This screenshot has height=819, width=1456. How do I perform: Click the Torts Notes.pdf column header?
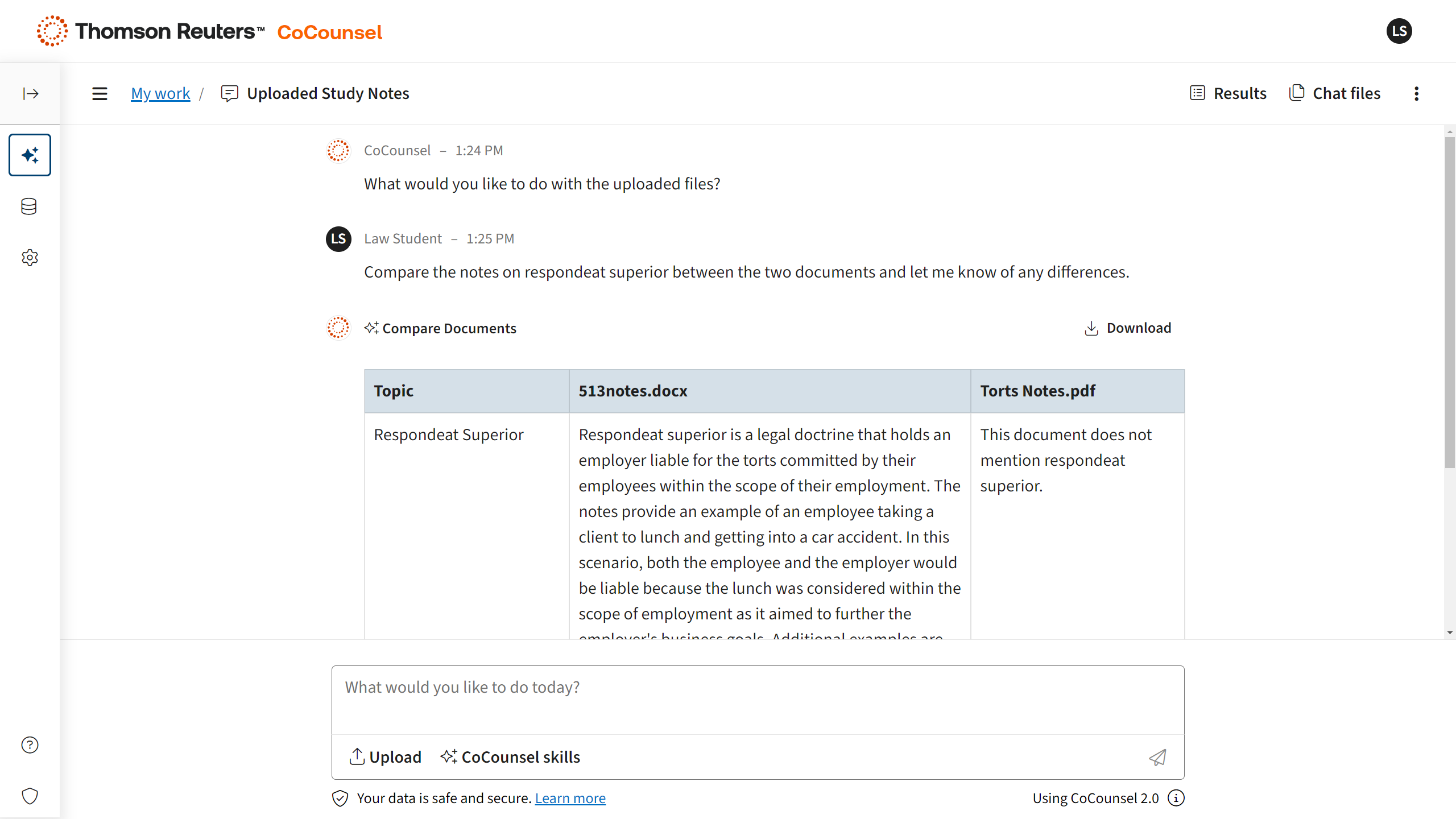coord(1078,391)
